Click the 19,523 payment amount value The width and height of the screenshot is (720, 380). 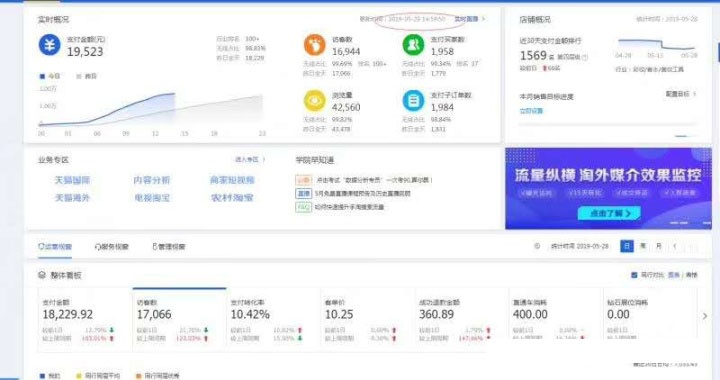click(x=85, y=52)
